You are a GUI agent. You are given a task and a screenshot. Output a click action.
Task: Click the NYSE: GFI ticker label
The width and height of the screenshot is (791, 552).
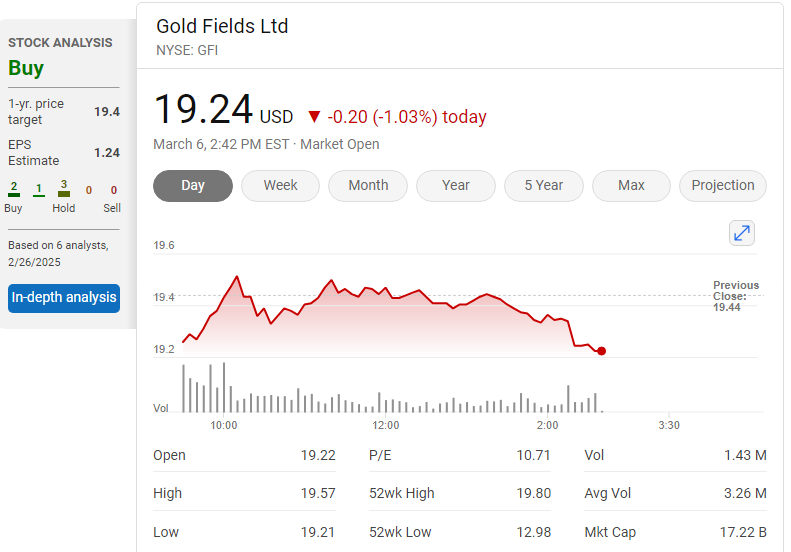187,50
